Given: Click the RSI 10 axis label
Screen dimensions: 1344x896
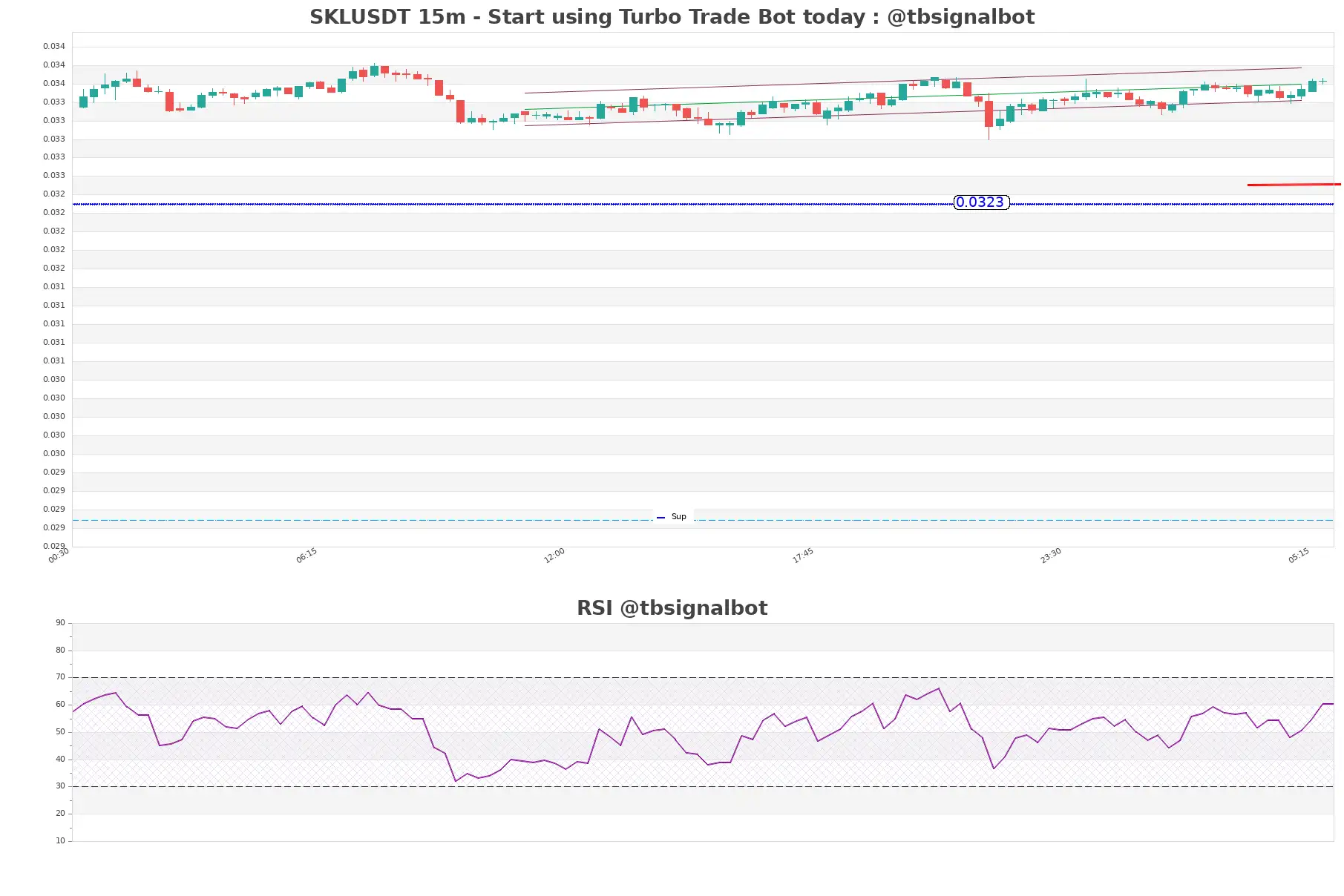Looking at the screenshot, I should pyautogui.click(x=60, y=841).
